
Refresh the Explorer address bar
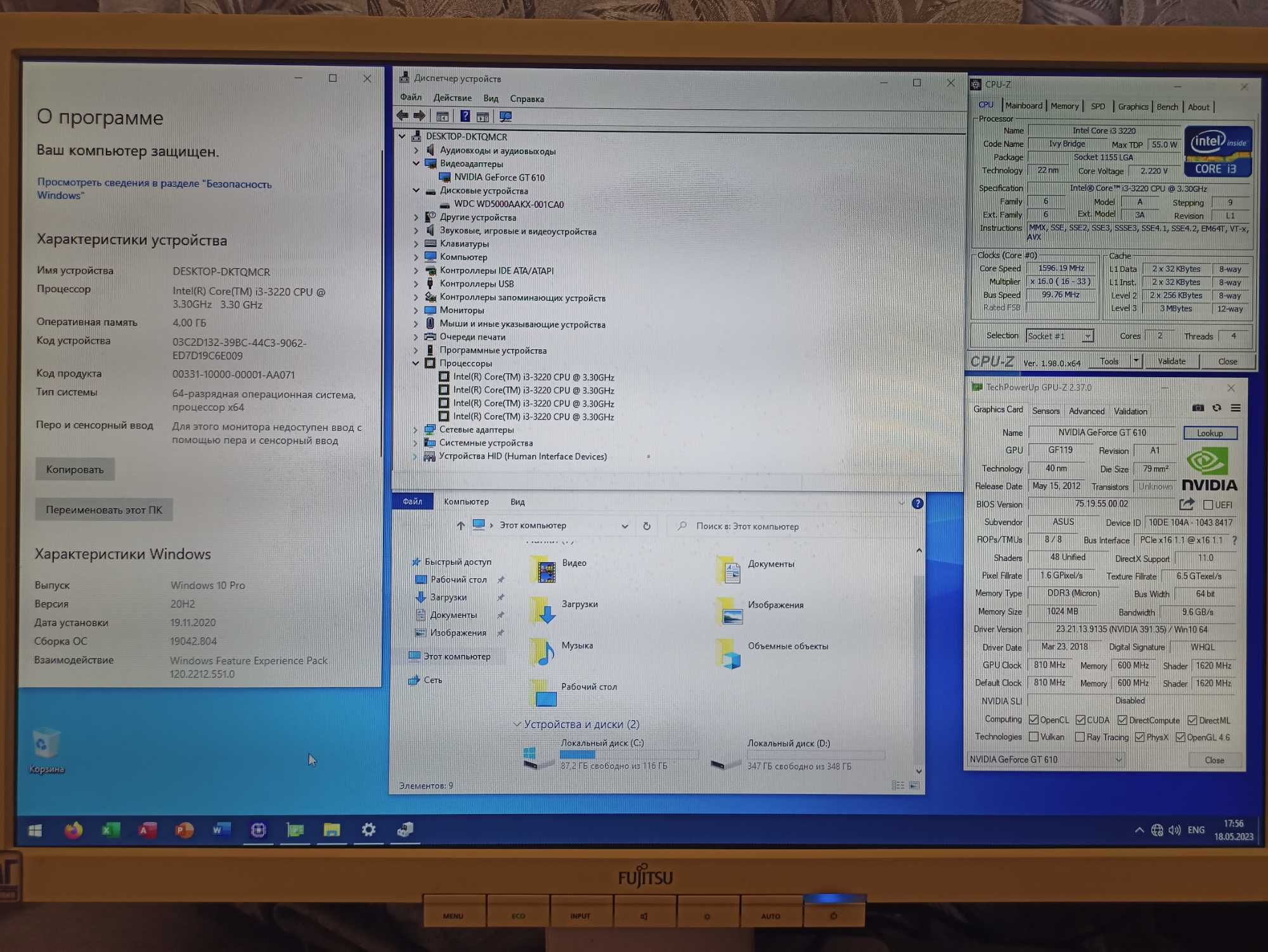tap(647, 526)
